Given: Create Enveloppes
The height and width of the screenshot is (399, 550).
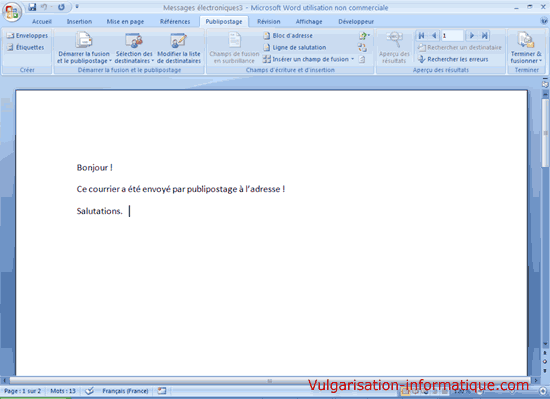Looking at the screenshot, I should pyautogui.click(x=27, y=35).
